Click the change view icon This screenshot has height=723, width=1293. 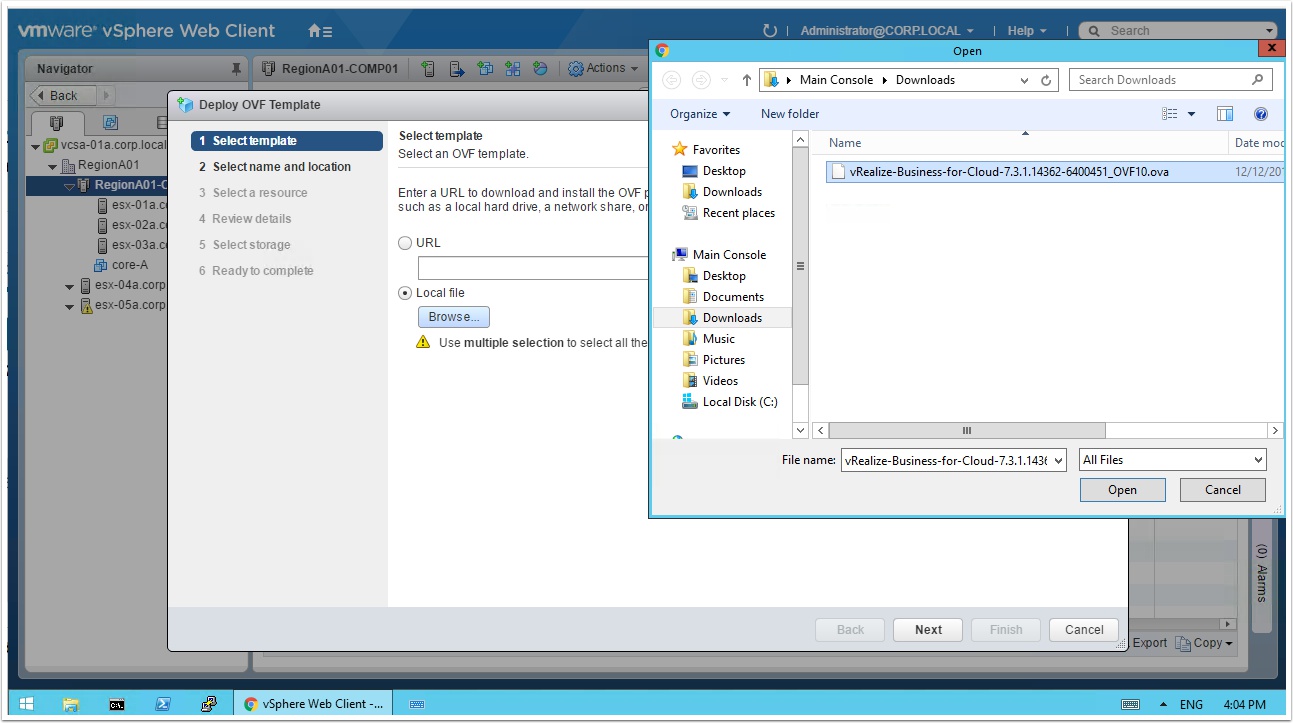[x=1170, y=114]
